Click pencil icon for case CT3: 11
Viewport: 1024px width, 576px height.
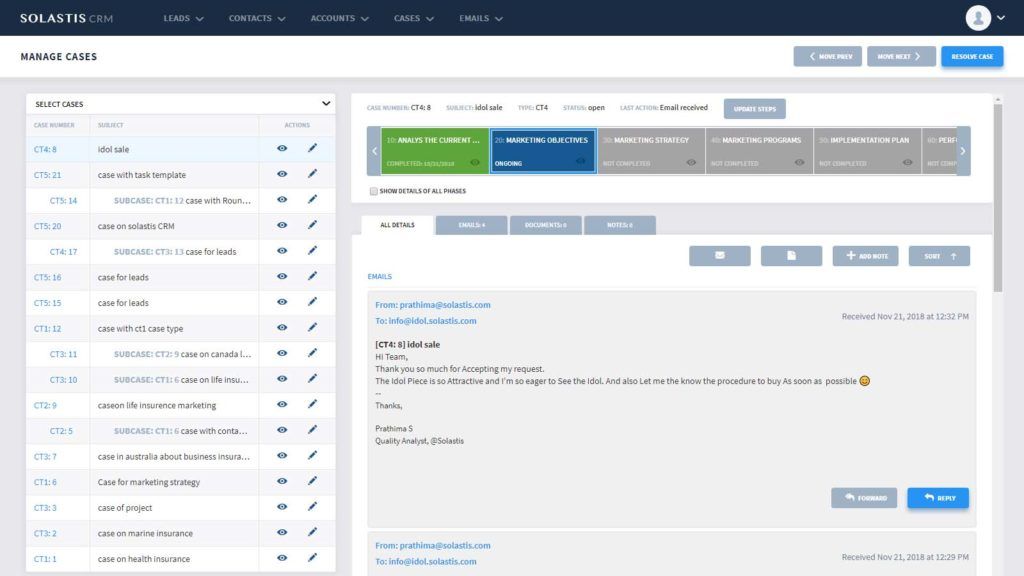pyautogui.click(x=312, y=353)
